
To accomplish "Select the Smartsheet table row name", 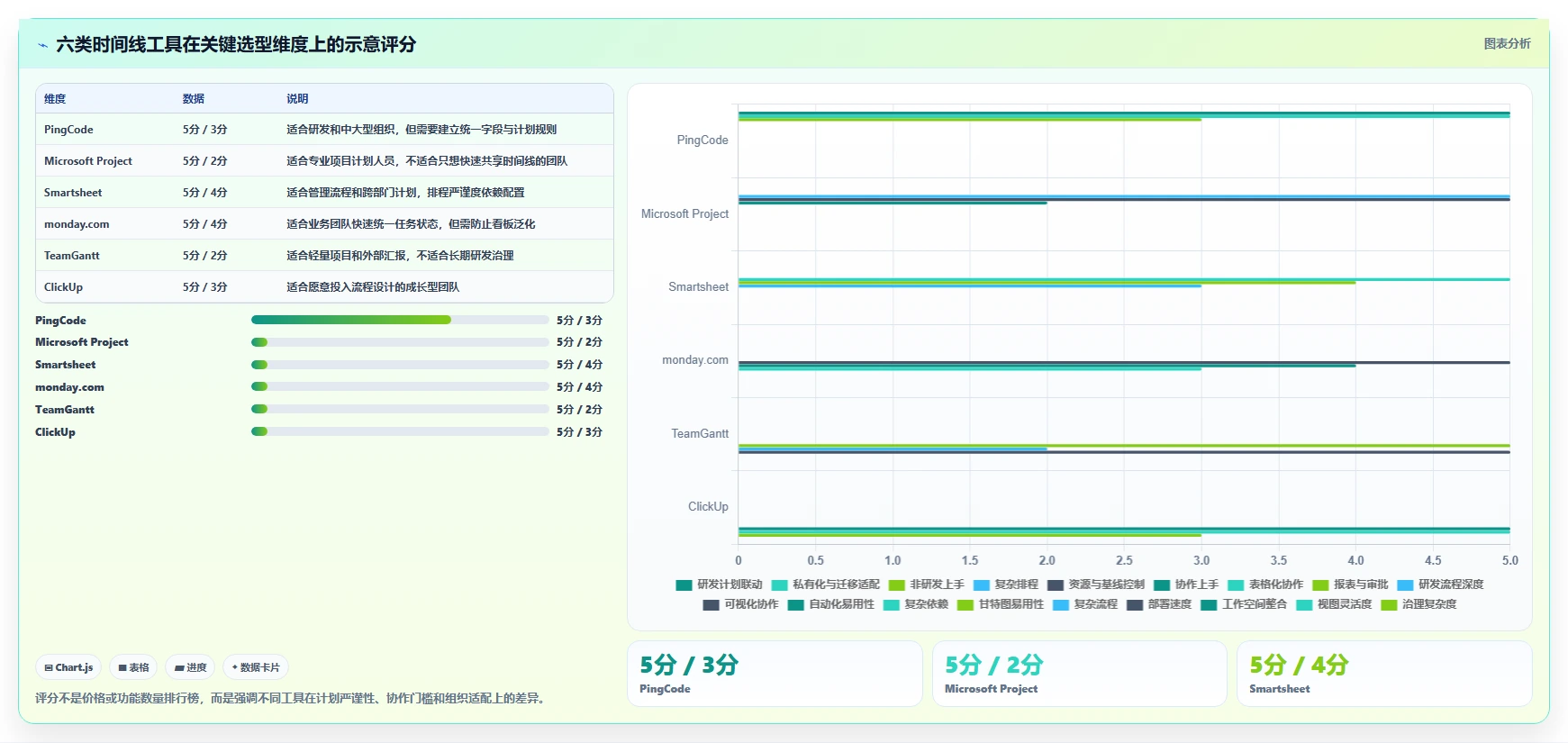I will coord(73,193).
